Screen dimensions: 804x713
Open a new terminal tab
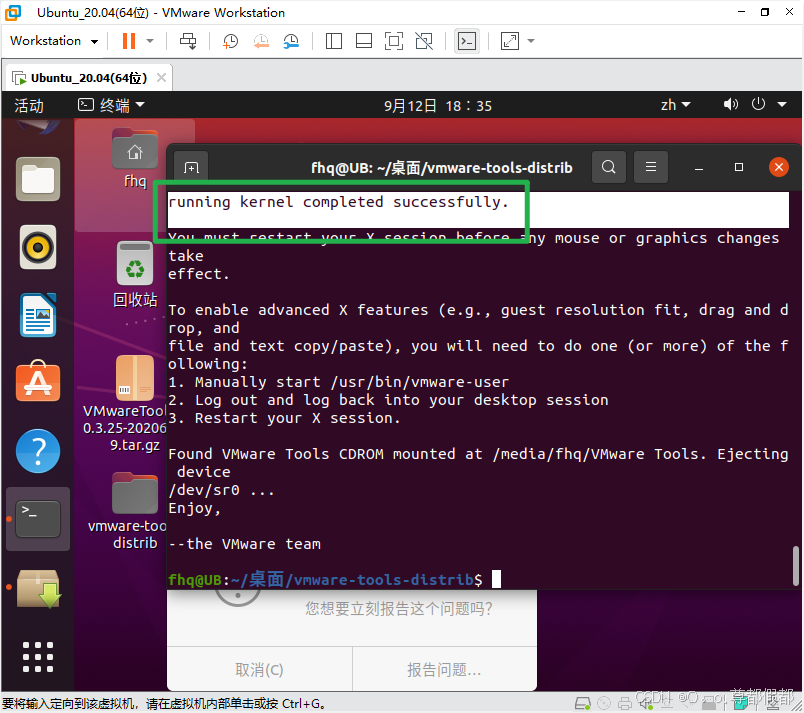(191, 168)
